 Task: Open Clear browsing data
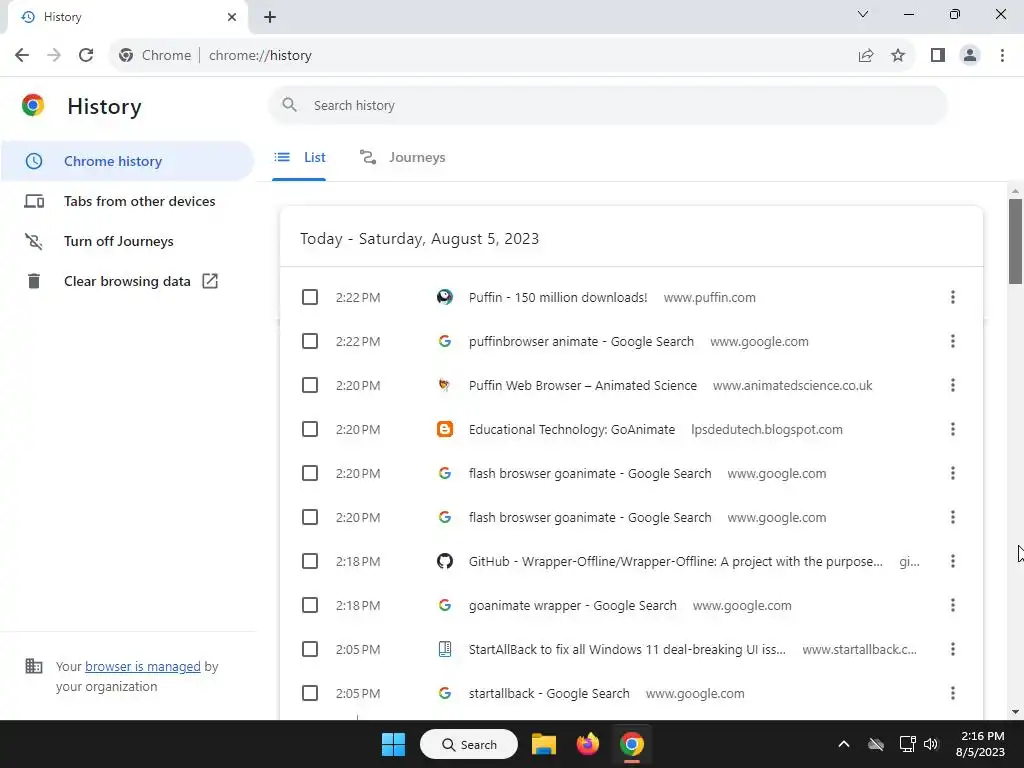(x=127, y=281)
